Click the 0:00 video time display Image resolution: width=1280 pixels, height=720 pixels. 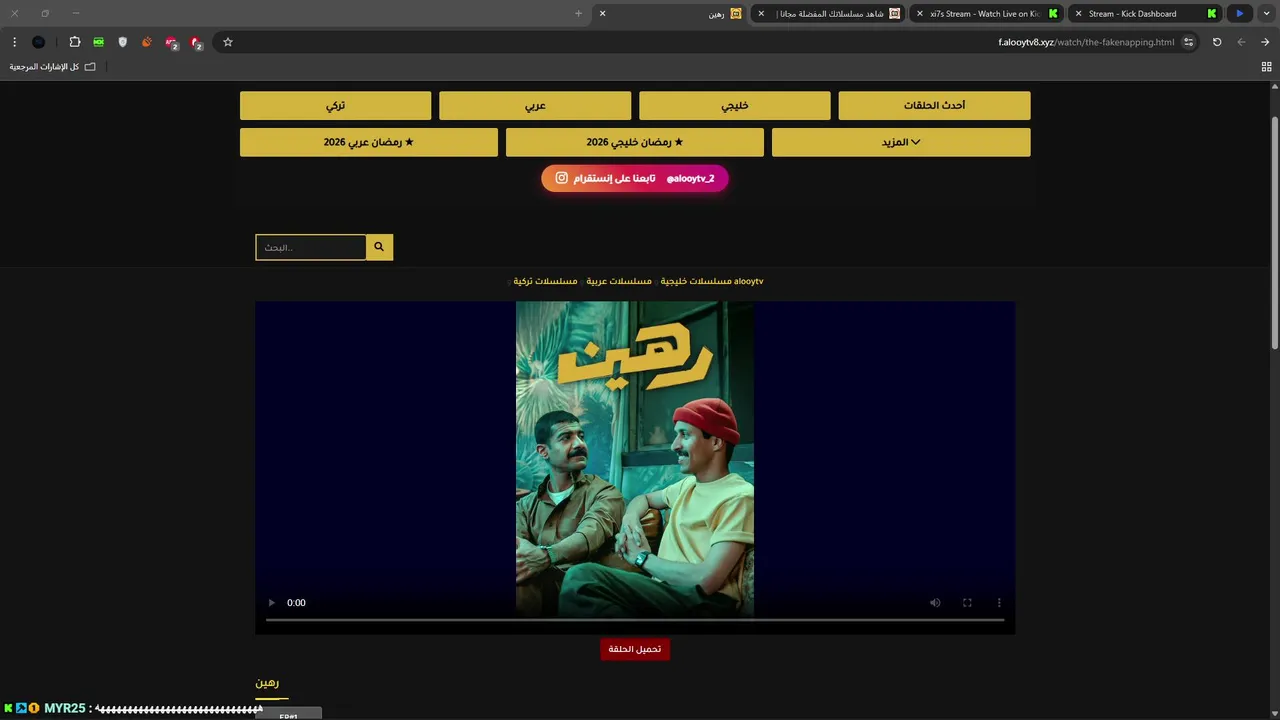coord(296,603)
